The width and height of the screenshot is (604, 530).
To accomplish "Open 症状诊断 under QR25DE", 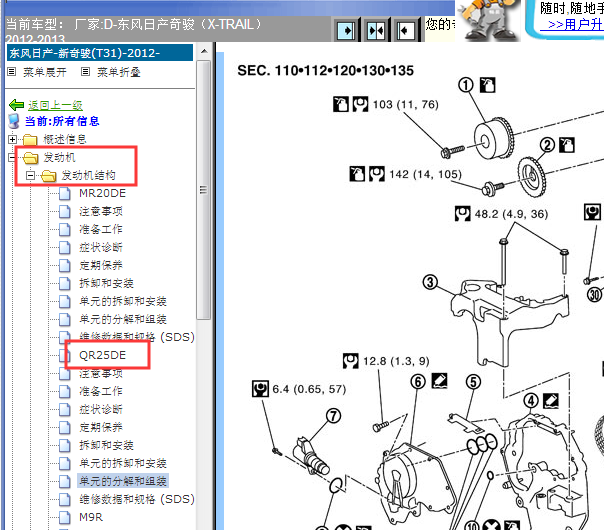I will (101, 409).
